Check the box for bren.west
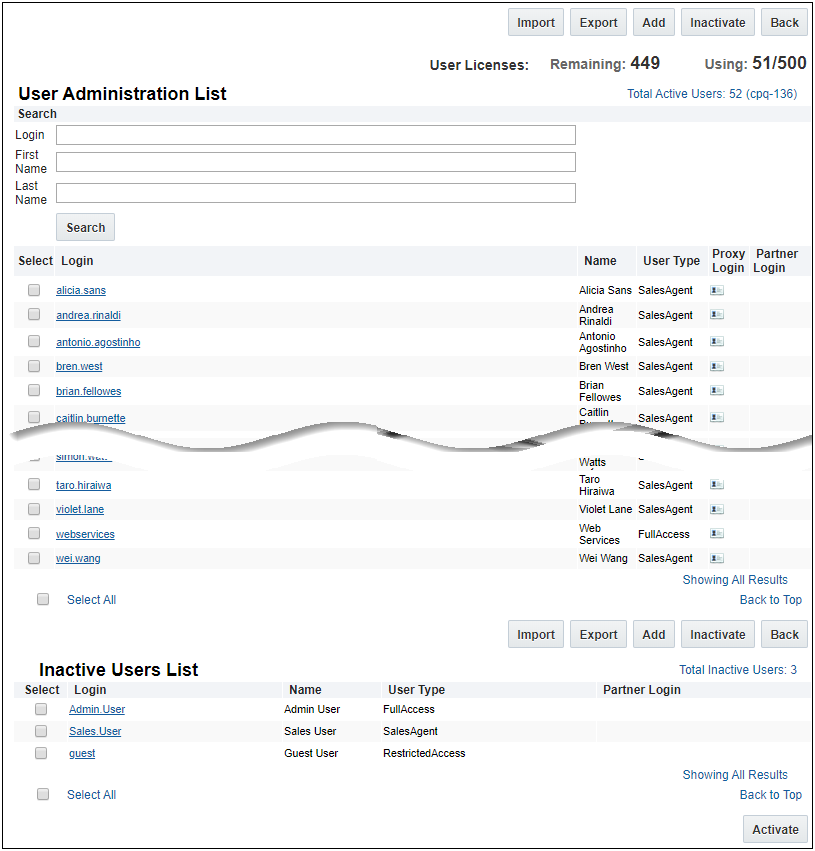 coord(34,366)
